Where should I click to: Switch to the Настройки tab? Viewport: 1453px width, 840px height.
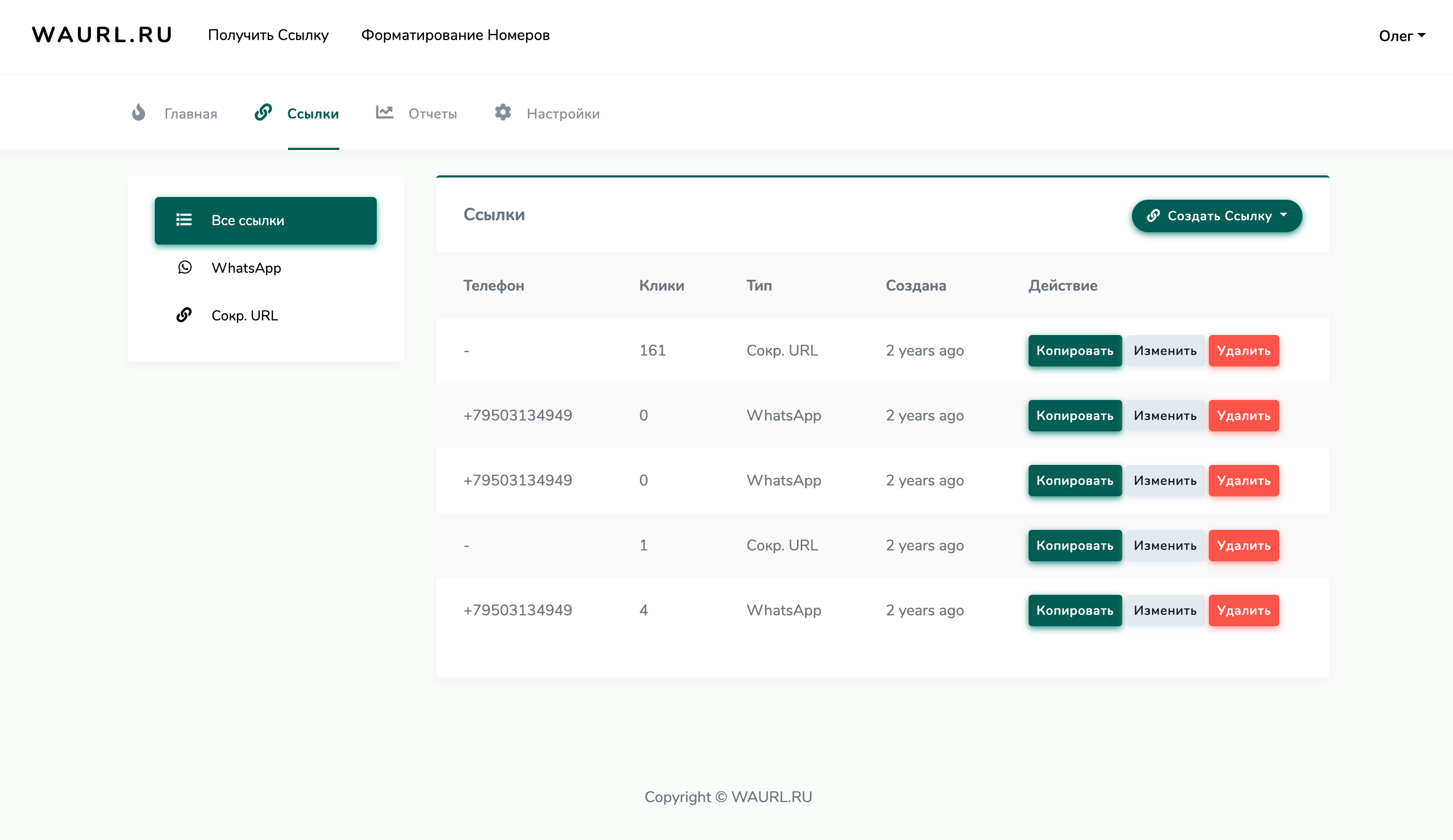(x=563, y=114)
